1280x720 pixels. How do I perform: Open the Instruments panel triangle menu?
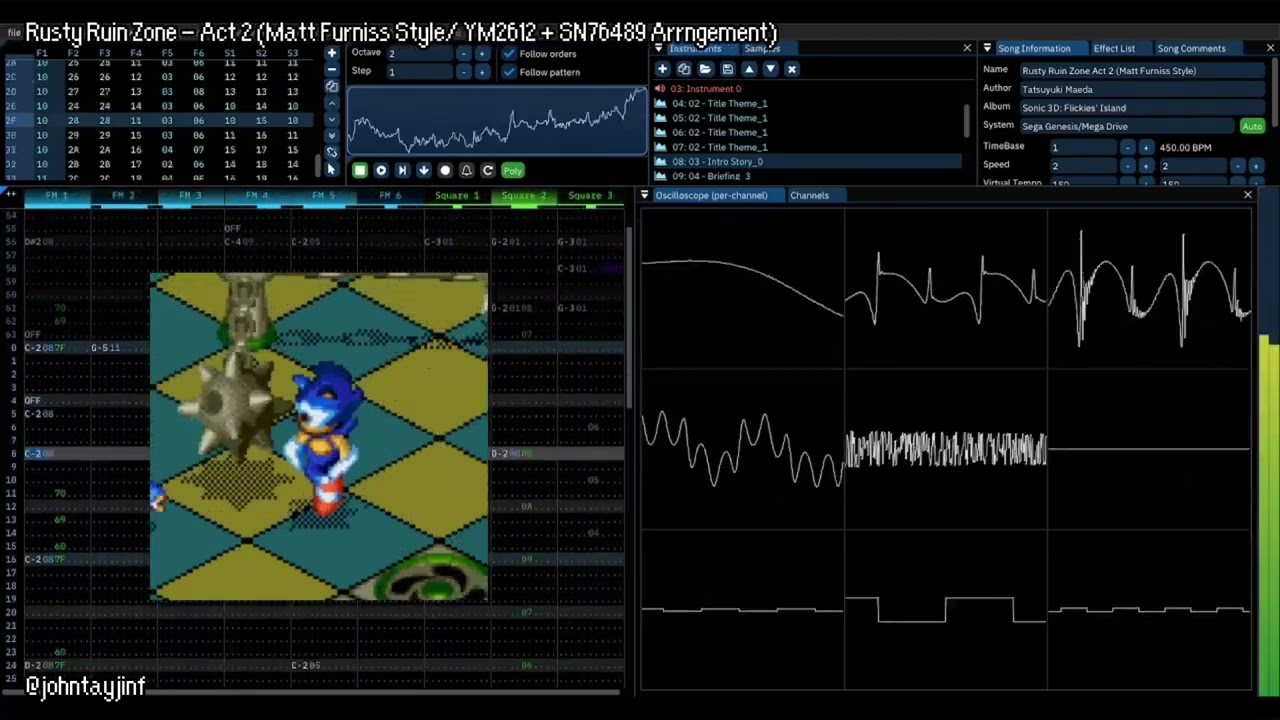tap(659, 48)
